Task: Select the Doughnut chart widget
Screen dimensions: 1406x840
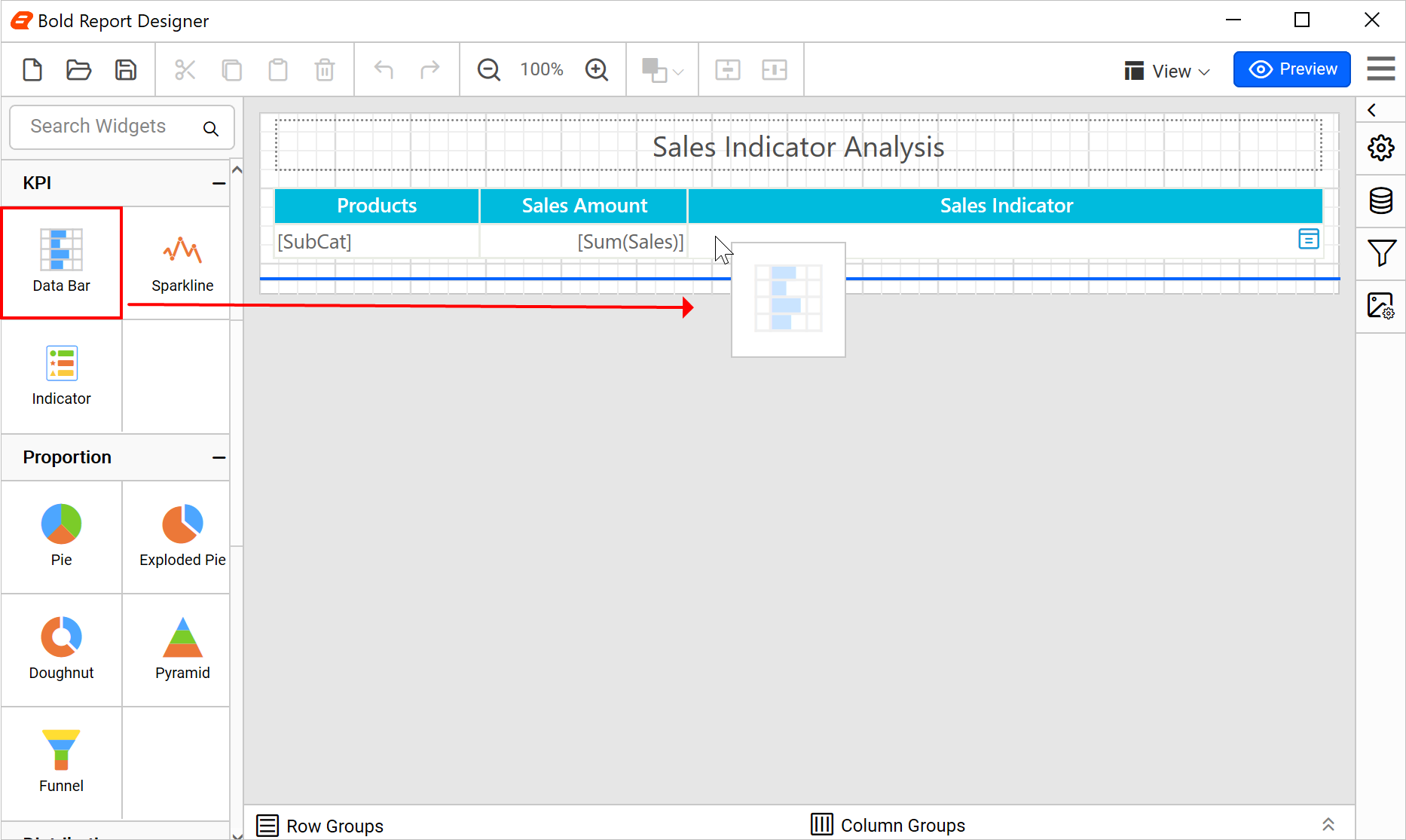Action: tap(62, 650)
